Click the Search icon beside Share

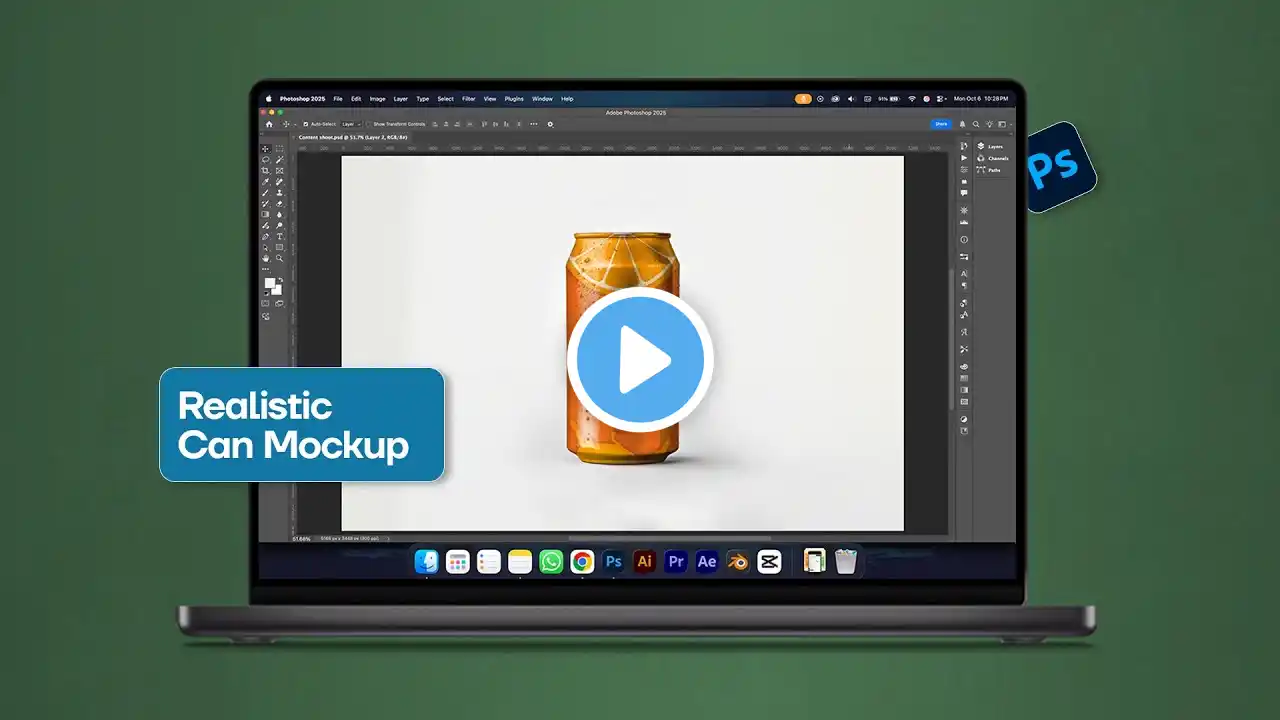975,124
